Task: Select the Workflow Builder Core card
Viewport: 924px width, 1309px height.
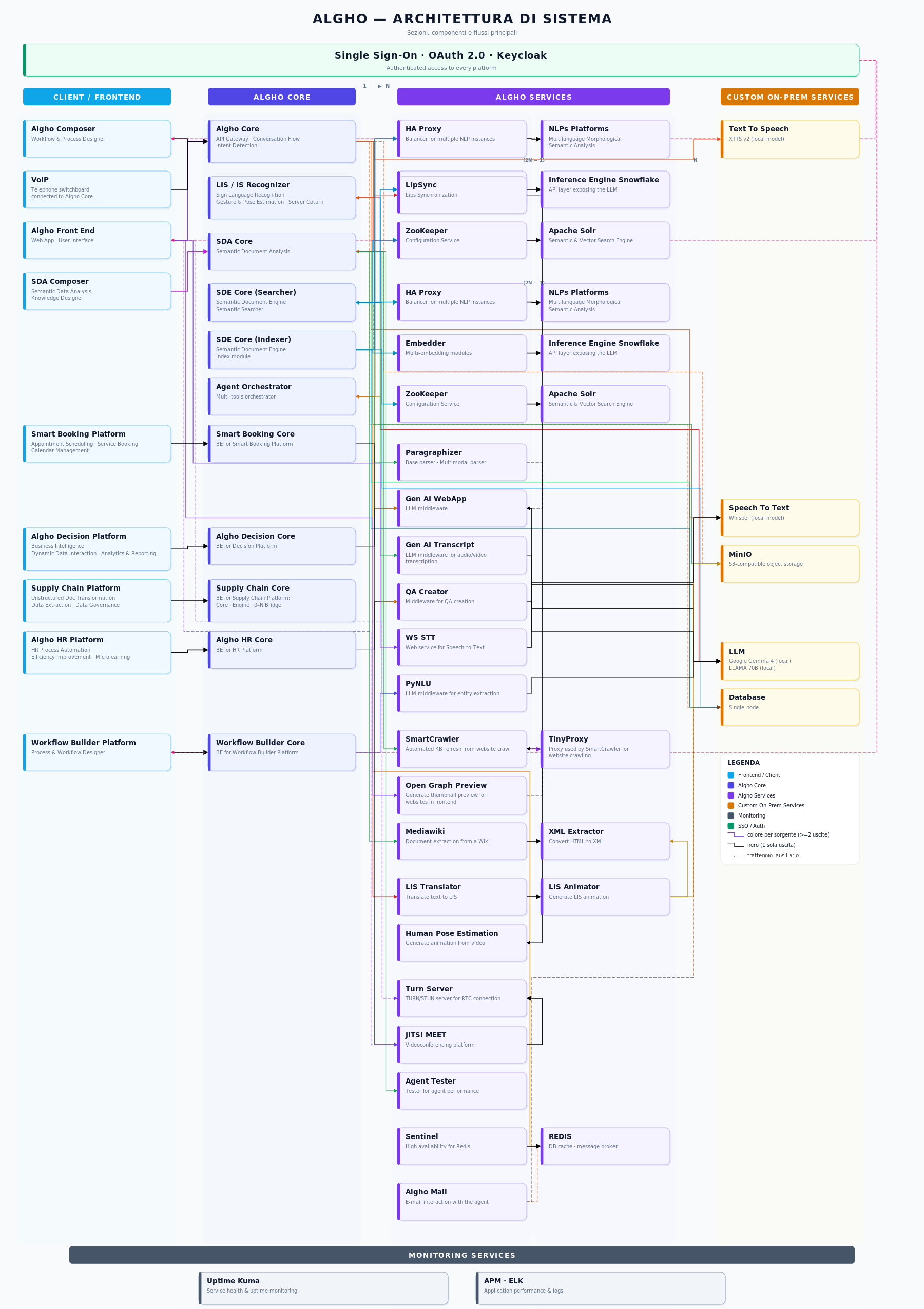Action: (282, 752)
